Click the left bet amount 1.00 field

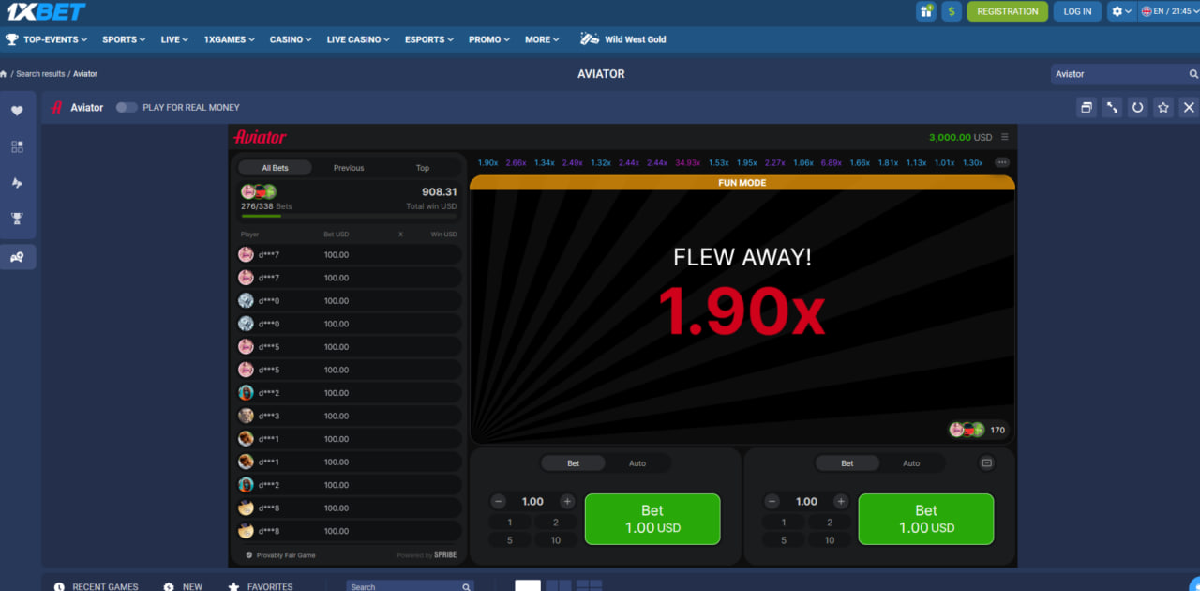pyautogui.click(x=533, y=501)
